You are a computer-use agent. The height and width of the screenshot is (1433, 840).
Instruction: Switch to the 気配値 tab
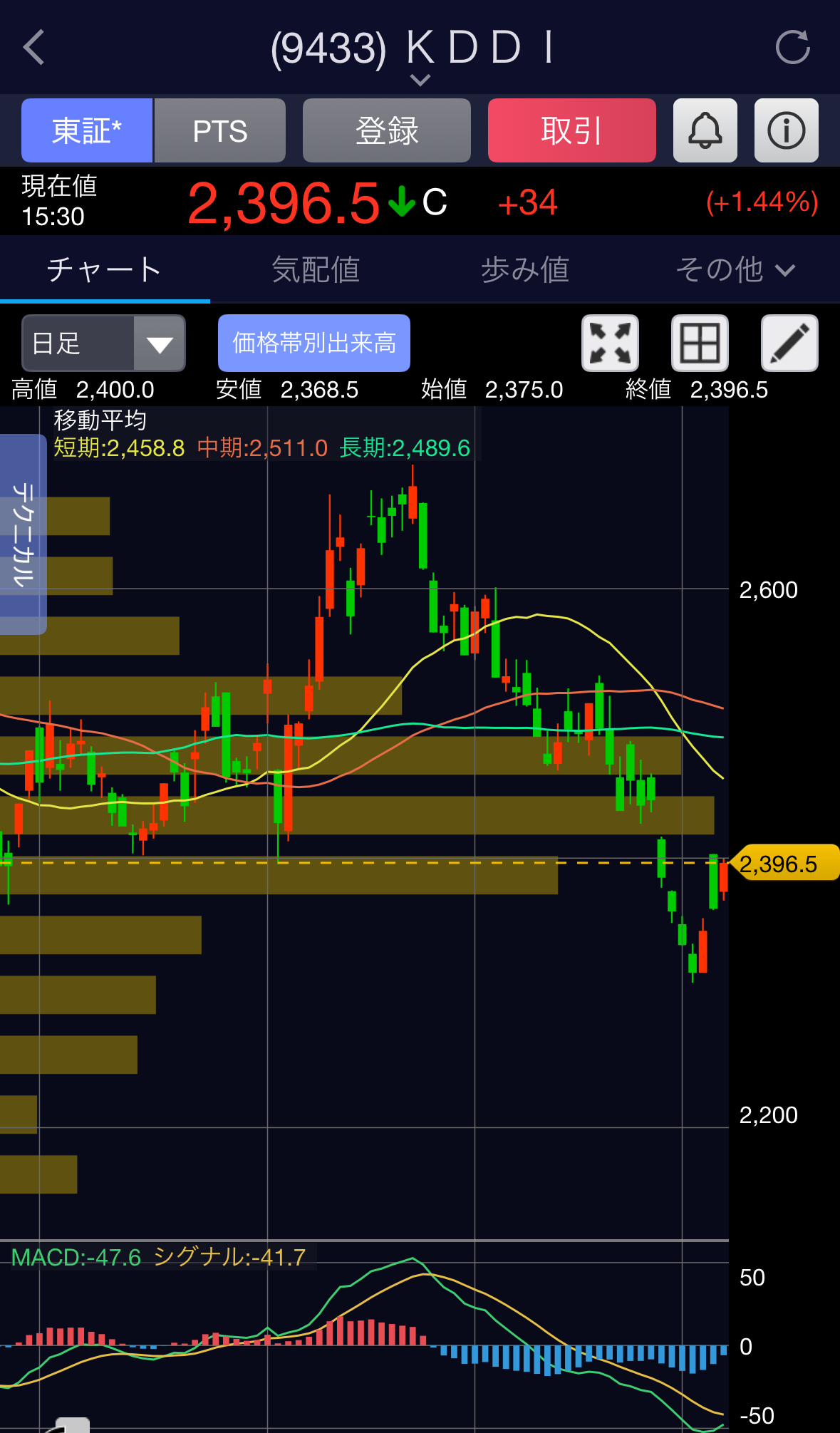[x=315, y=270]
